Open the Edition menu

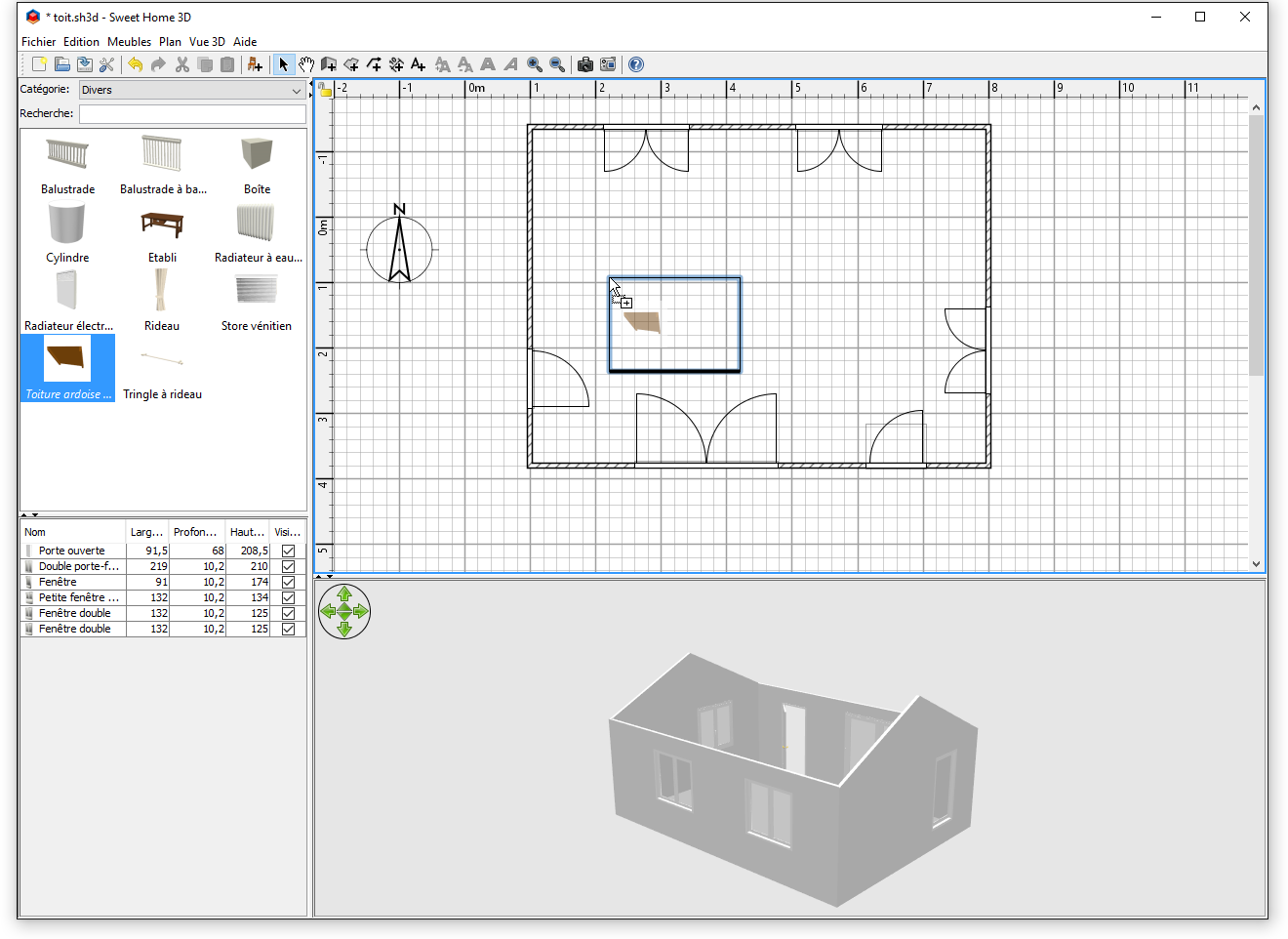pyautogui.click(x=81, y=42)
